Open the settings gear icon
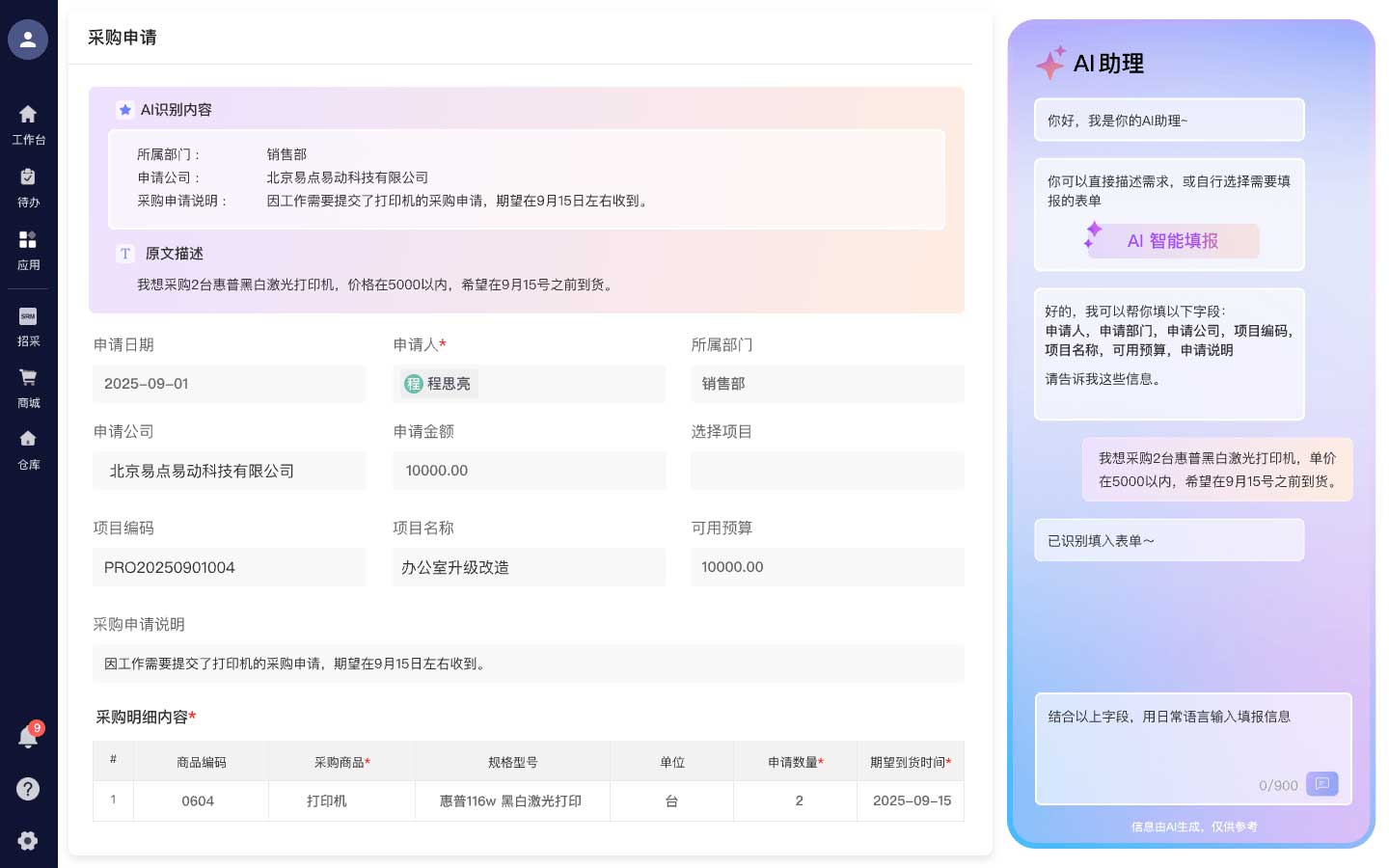 28,840
